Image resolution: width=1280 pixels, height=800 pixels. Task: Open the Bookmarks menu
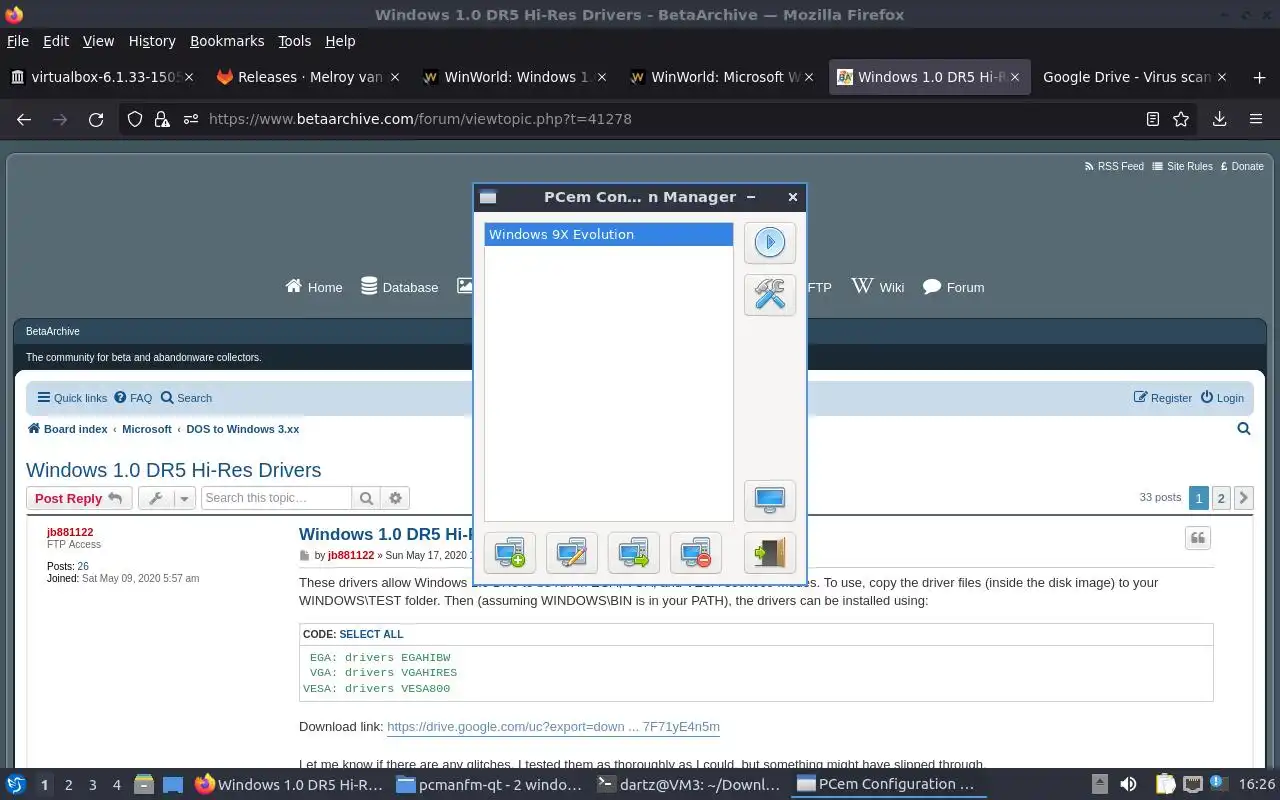227,41
